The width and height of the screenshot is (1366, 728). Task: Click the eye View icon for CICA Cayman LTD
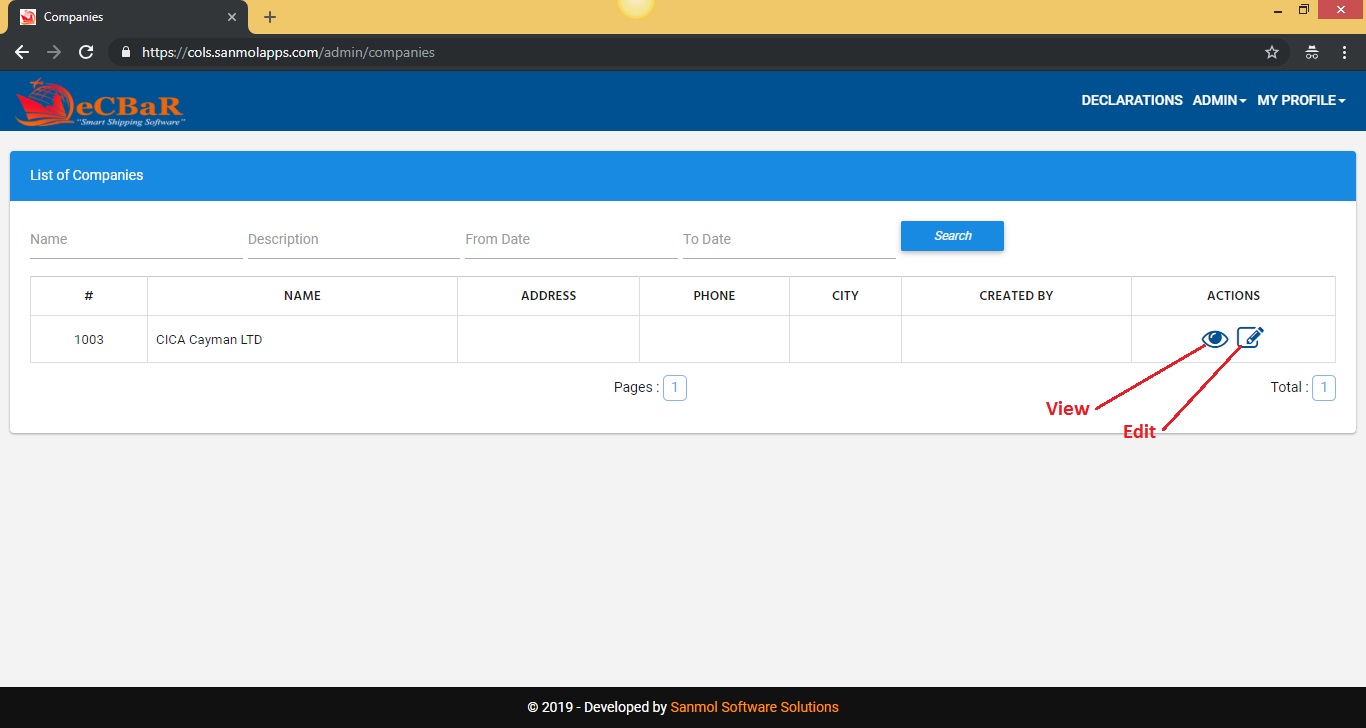[1215, 339]
